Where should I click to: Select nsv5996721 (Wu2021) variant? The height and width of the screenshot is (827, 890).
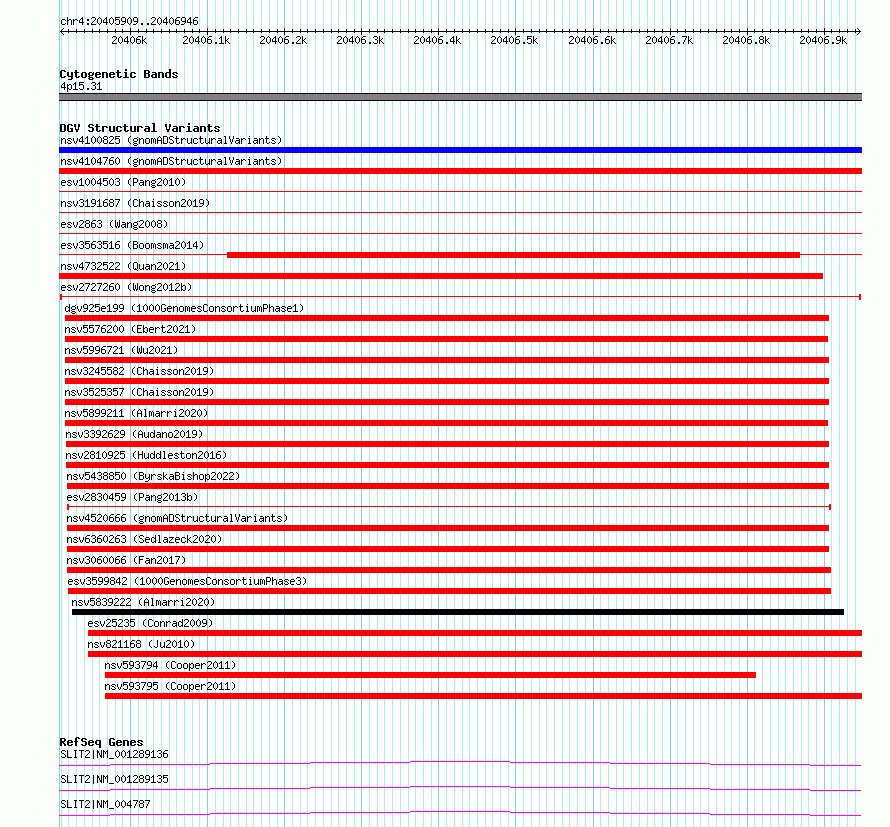(121, 350)
